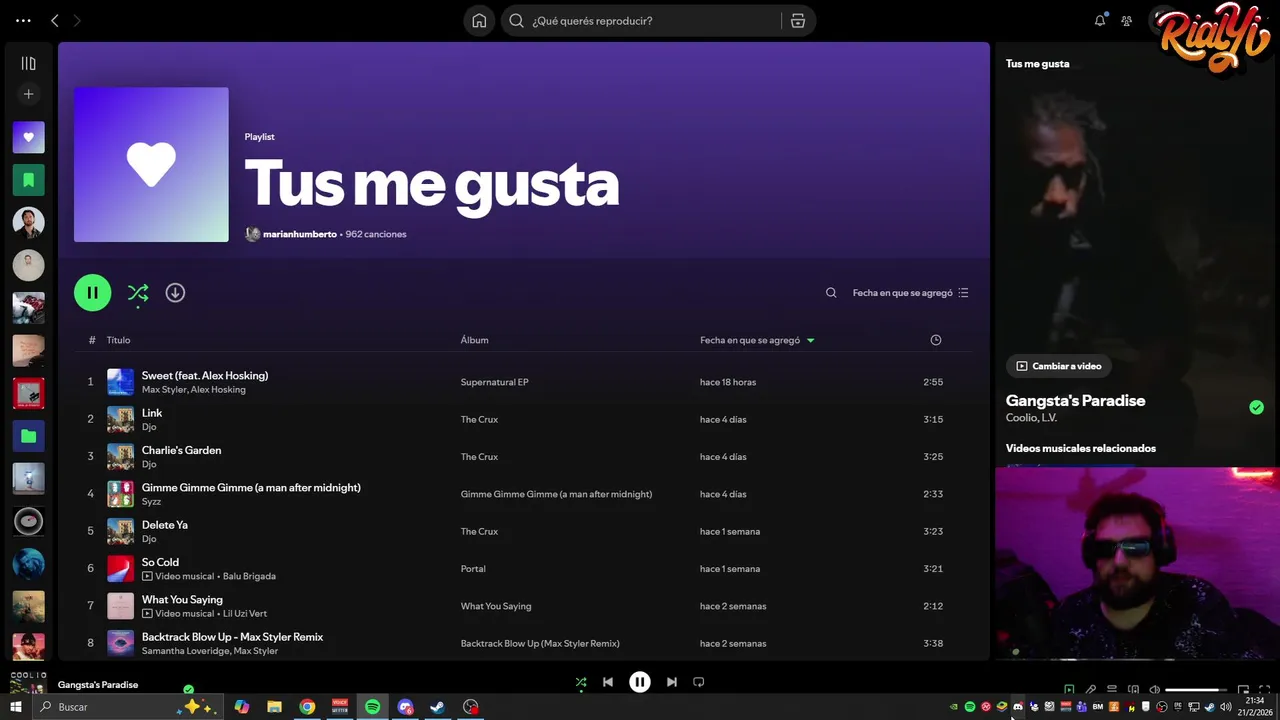This screenshot has width=1280, height=720.
Task: Create new playlist with plus icon
Action: point(28,94)
